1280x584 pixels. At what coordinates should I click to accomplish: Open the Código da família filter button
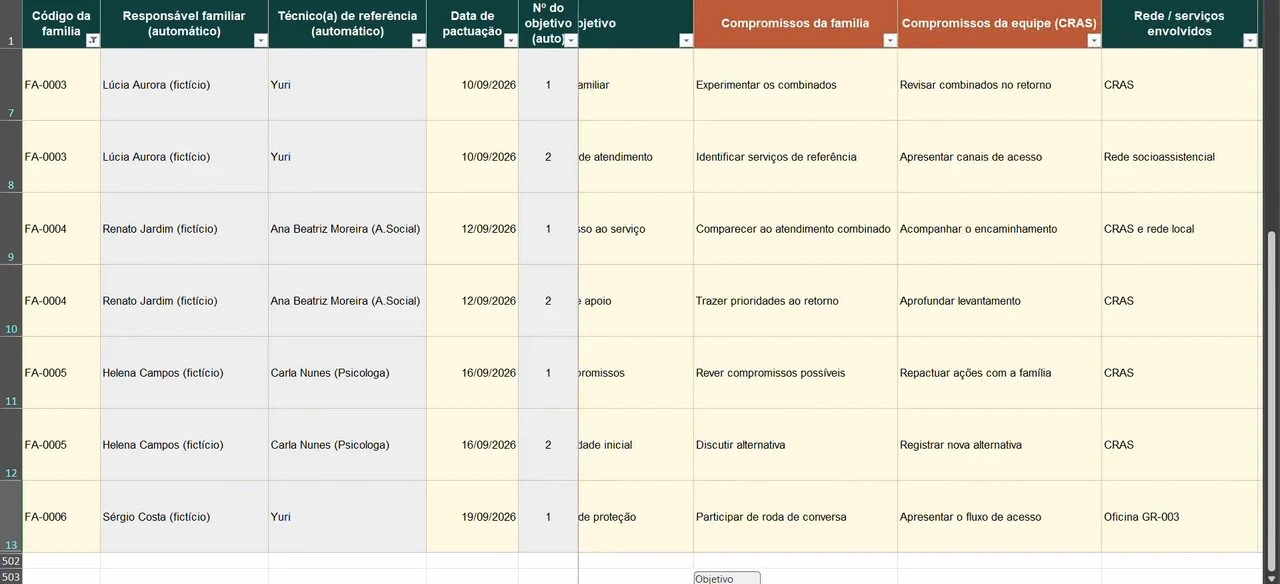click(93, 41)
